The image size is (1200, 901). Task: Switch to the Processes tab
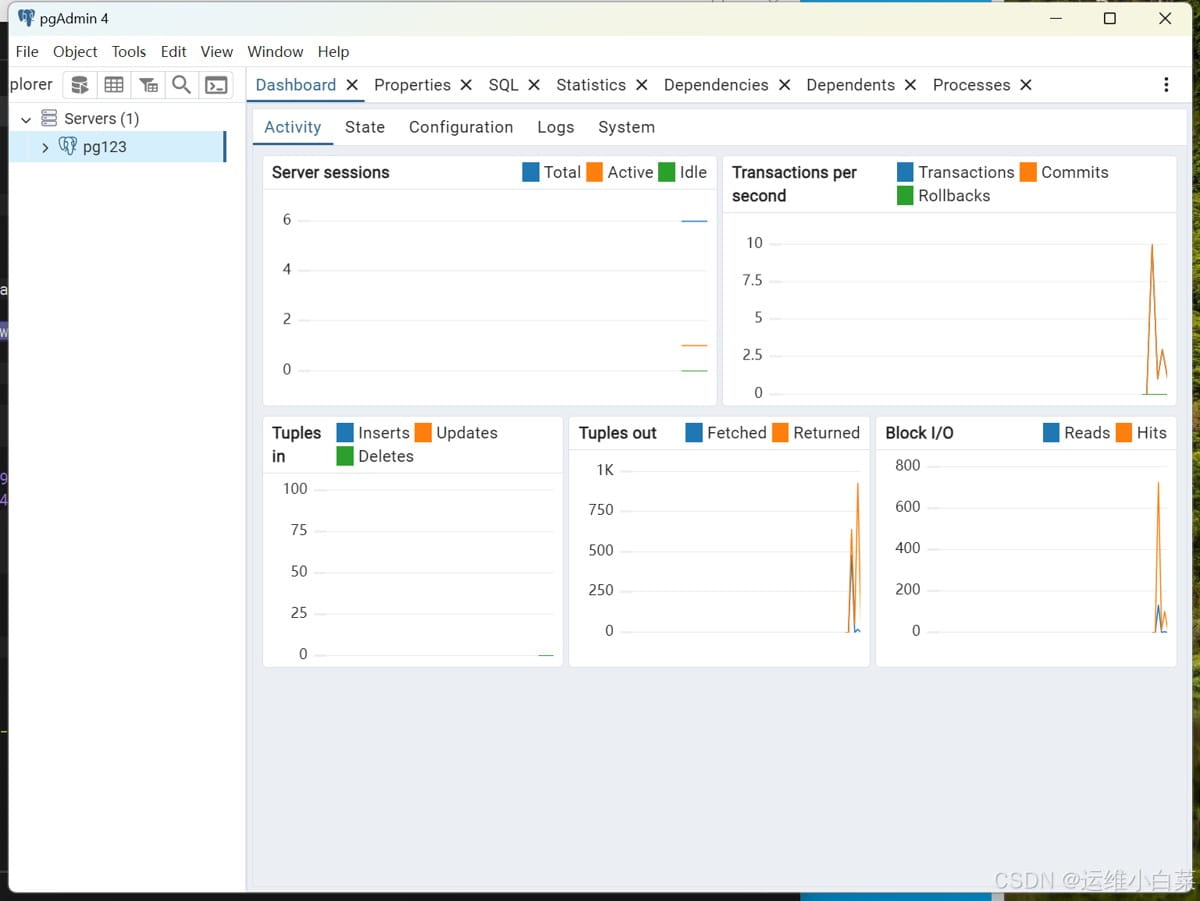tap(971, 85)
